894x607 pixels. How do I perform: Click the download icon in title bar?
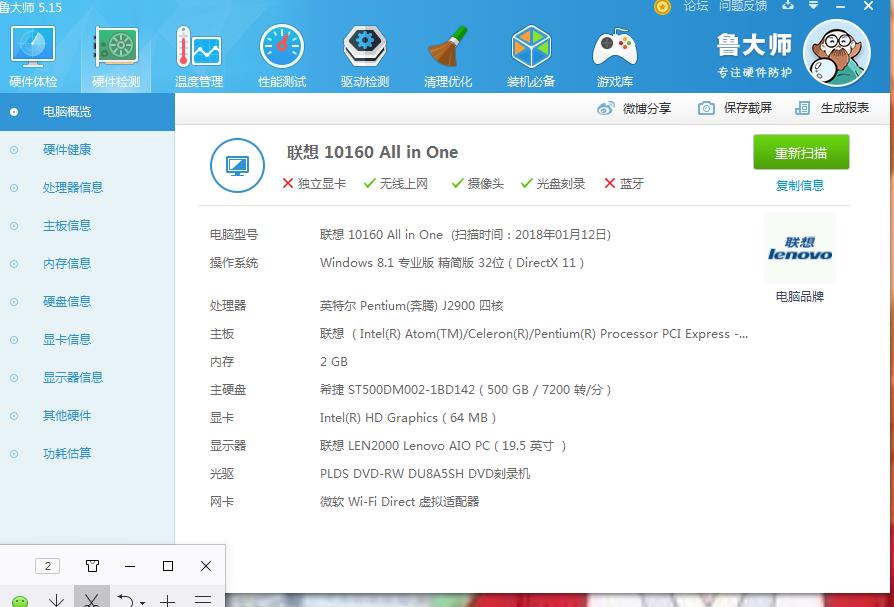(x=788, y=6)
